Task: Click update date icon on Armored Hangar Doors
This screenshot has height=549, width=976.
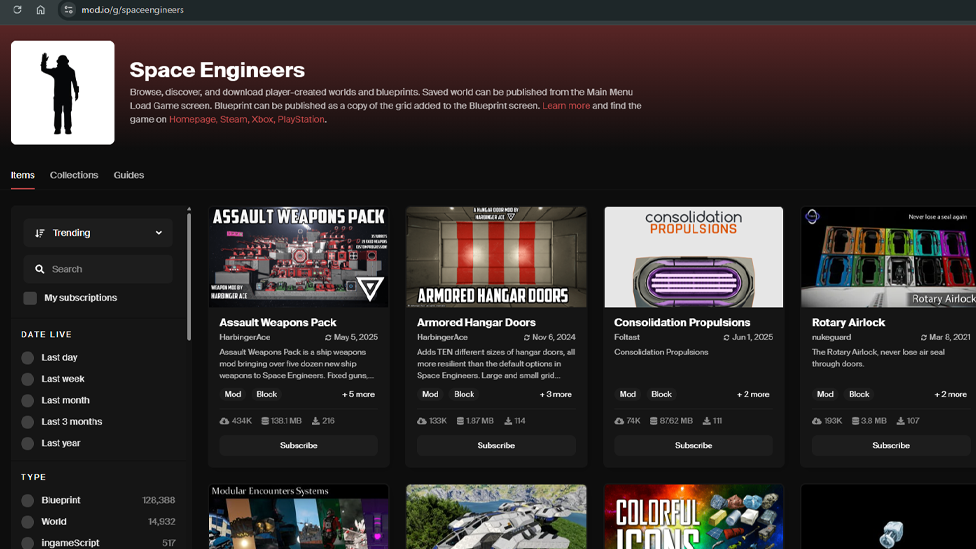Action: pos(527,337)
